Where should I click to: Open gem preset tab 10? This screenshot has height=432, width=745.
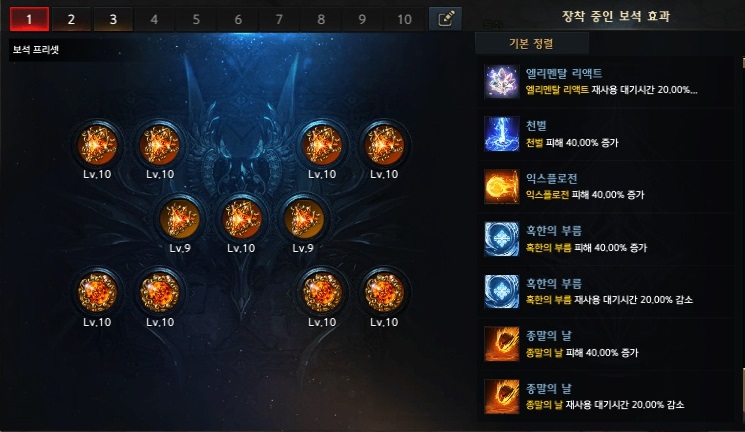tap(404, 19)
